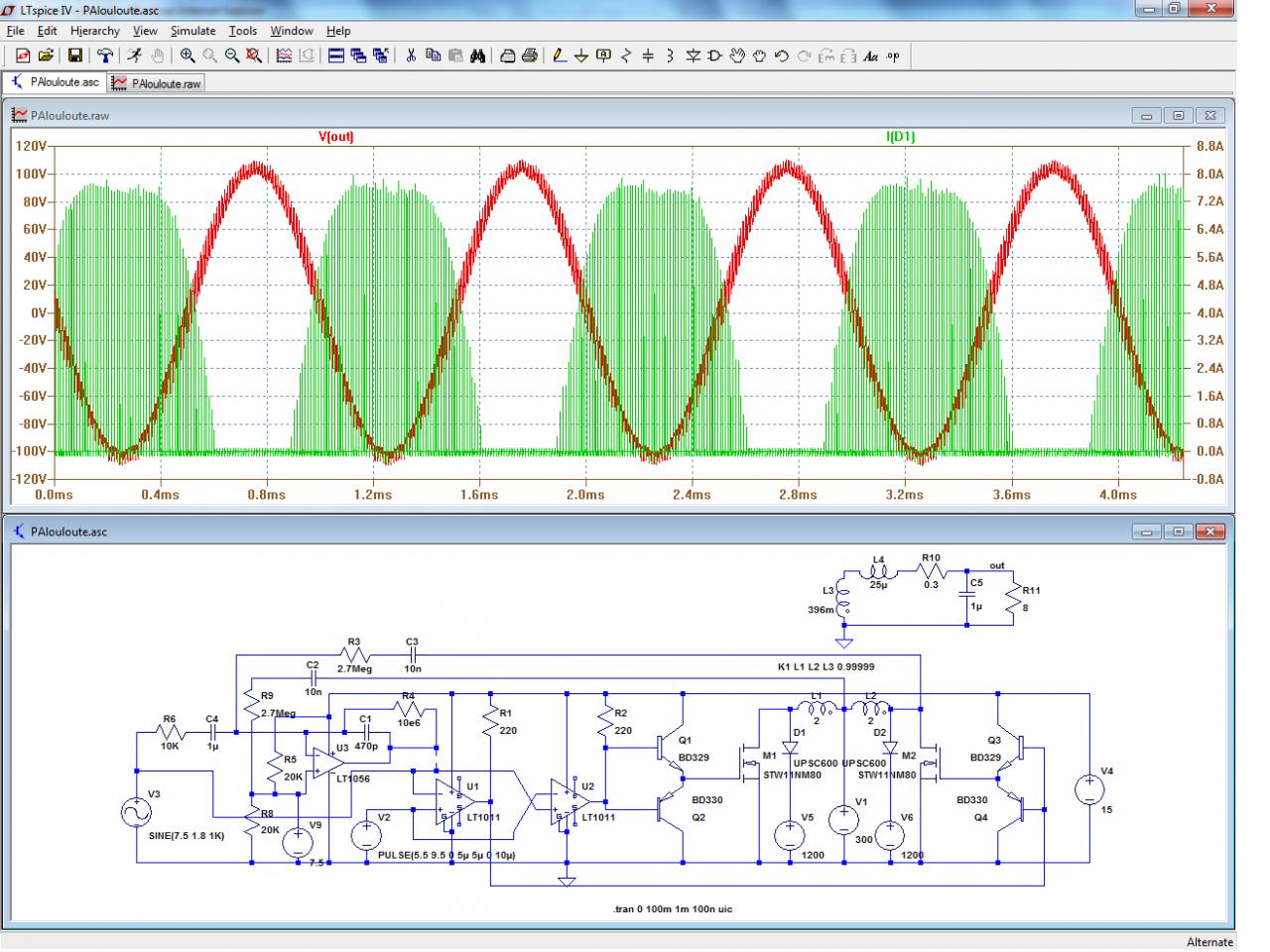Open the SPICE directive .op tool
This screenshot has height=952, width=1270.
[893, 57]
